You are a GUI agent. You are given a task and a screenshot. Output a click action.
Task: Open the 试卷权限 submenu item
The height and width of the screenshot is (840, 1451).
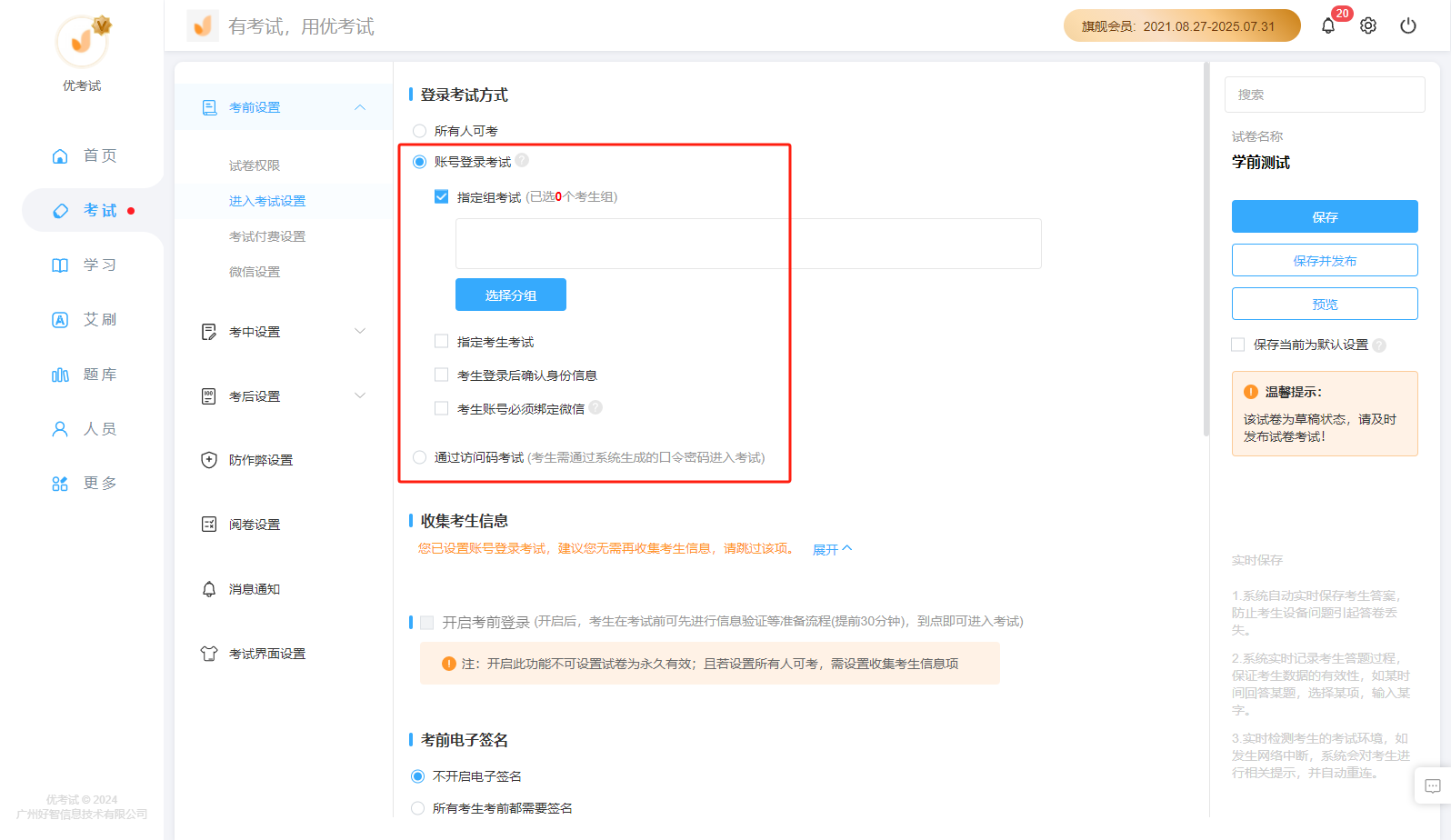255,165
